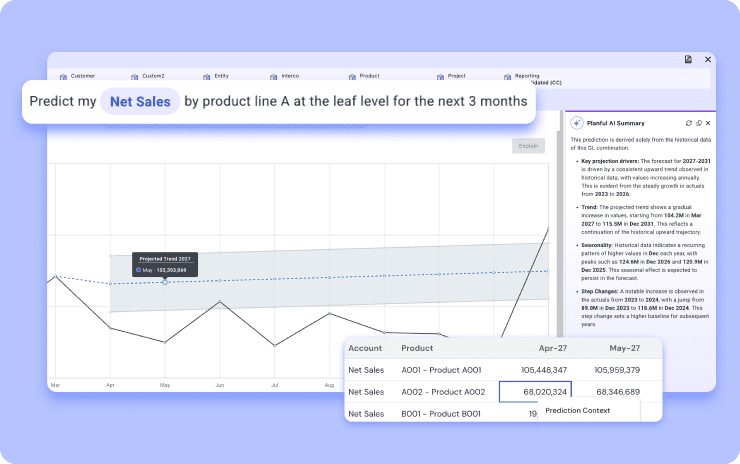Click the Entity dimension icon
Image resolution: width=740 pixels, height=464 pixels.
tap(207, 76)
